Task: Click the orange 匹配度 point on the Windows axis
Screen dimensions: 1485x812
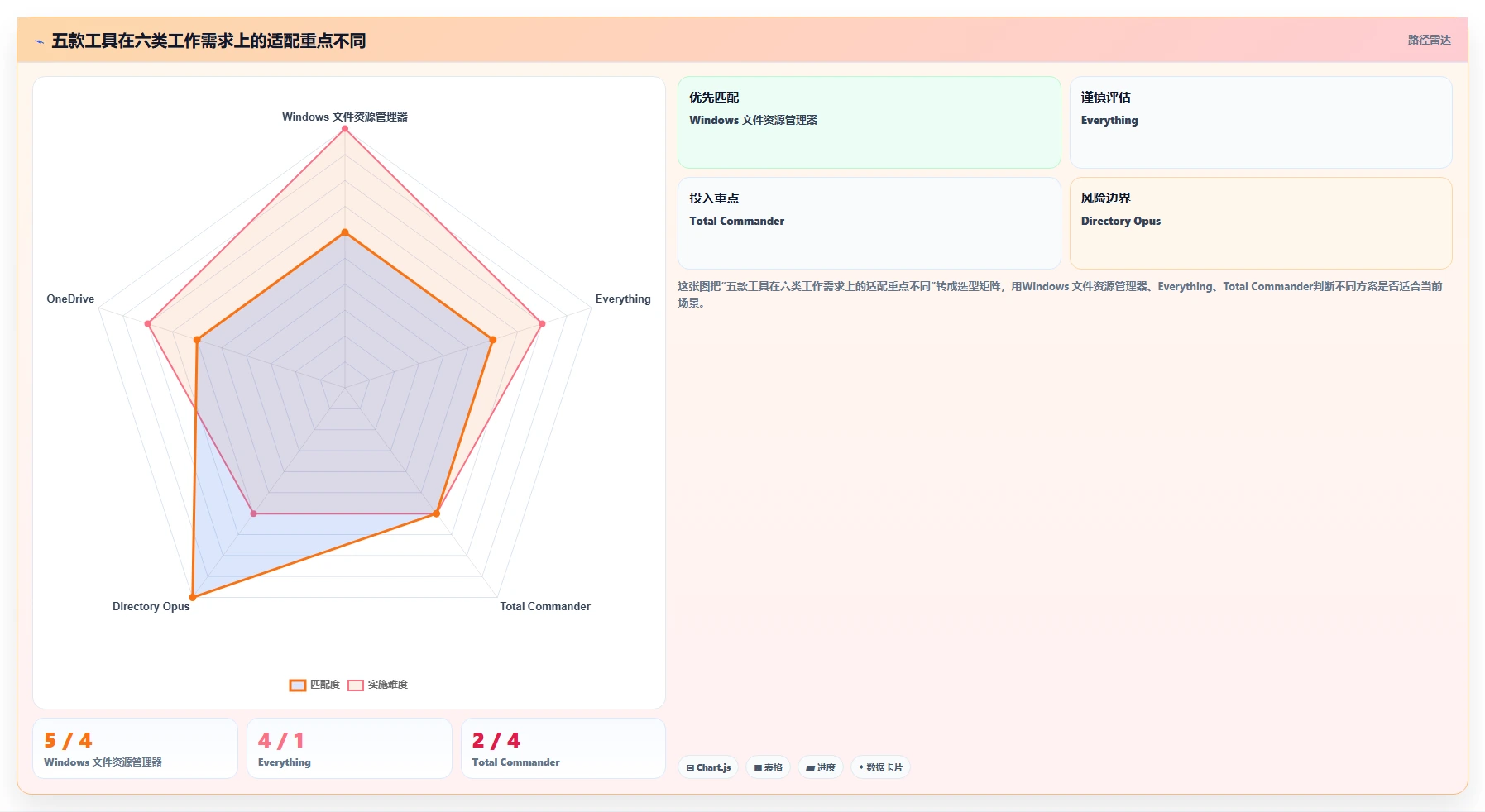Action: pos(345,232)
